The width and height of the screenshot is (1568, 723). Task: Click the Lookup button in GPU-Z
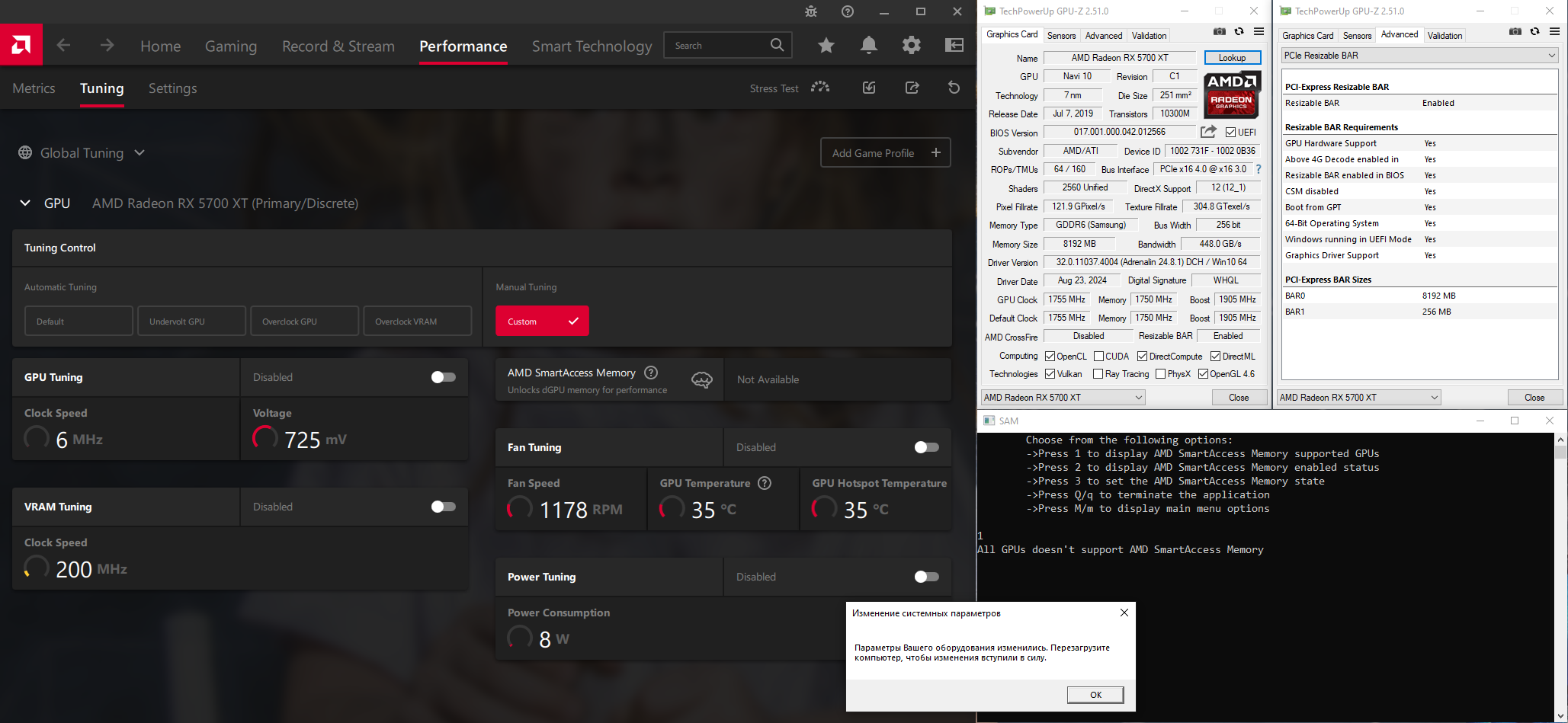point(1233,58)
